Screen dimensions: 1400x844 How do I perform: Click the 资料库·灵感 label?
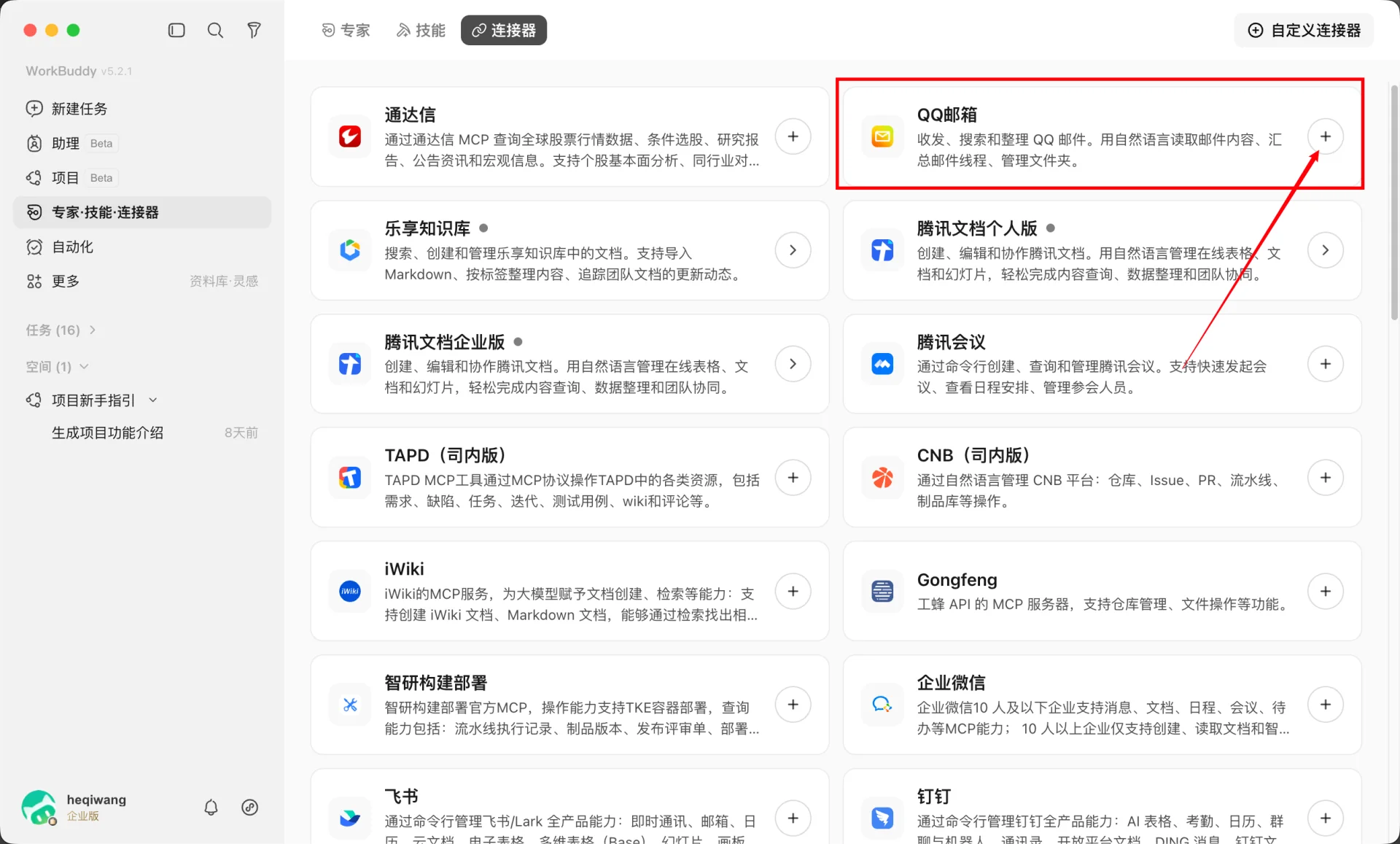point(224,281)
